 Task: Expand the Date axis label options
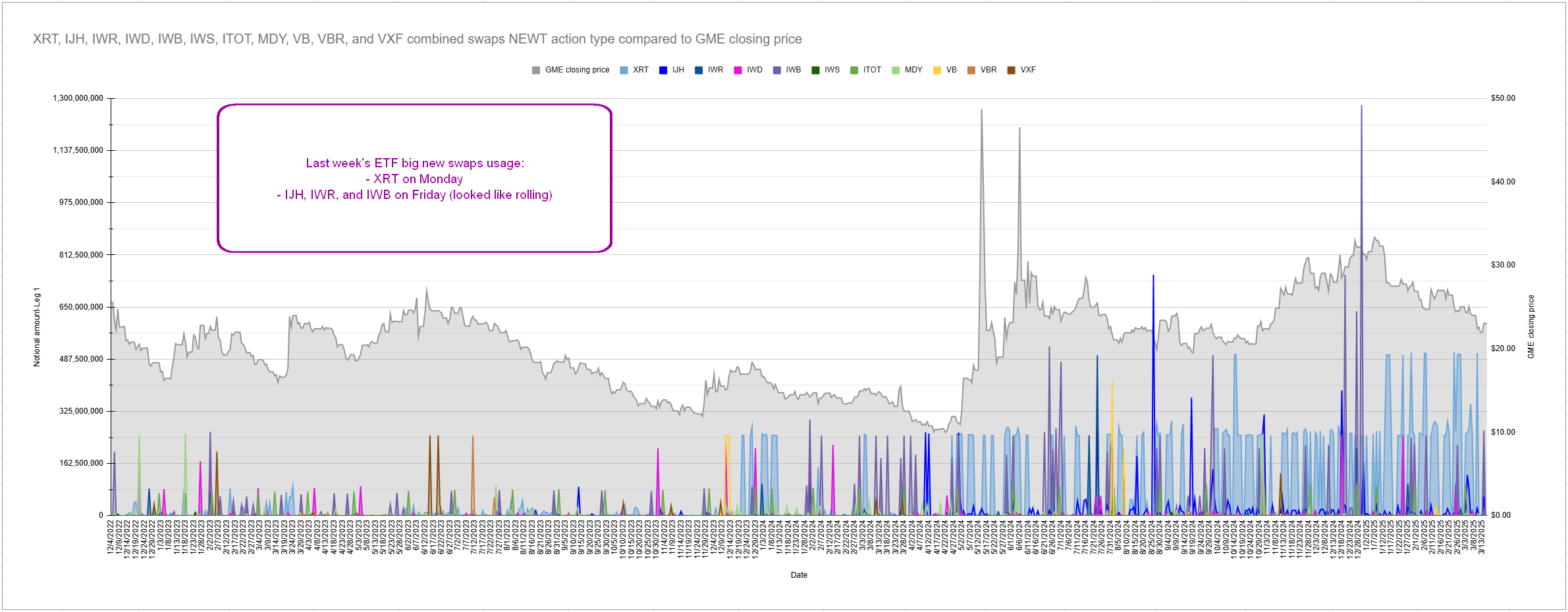point(798,574)
